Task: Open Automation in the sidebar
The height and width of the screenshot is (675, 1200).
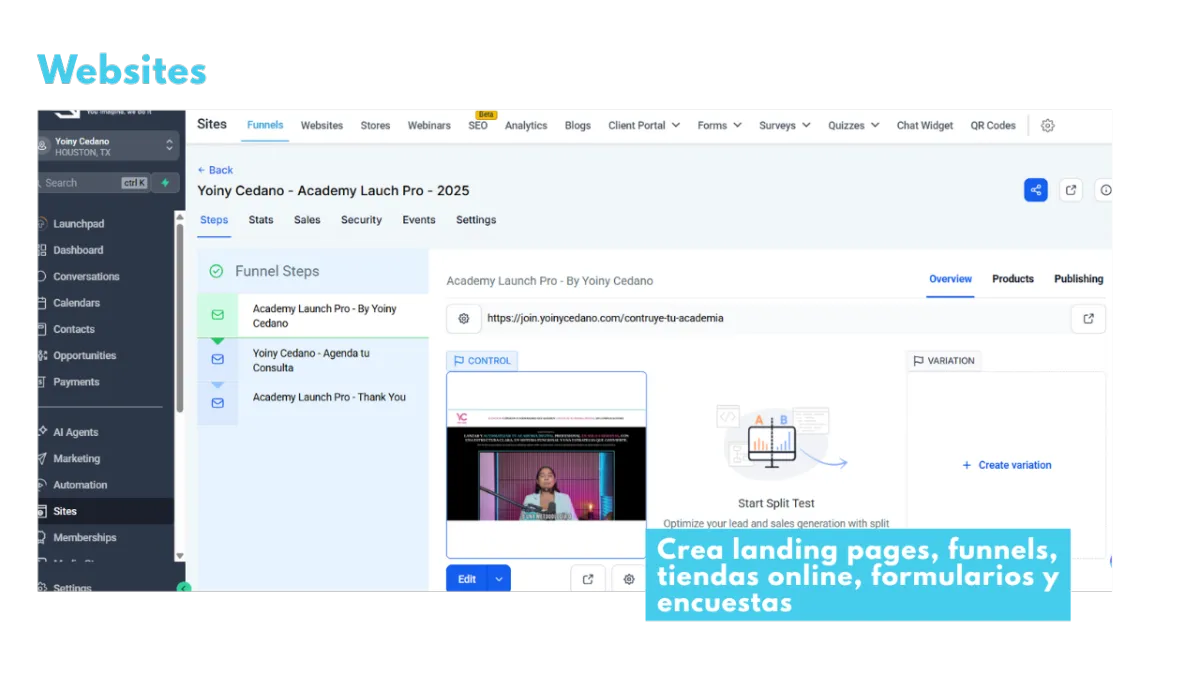Action: point(80,485)
